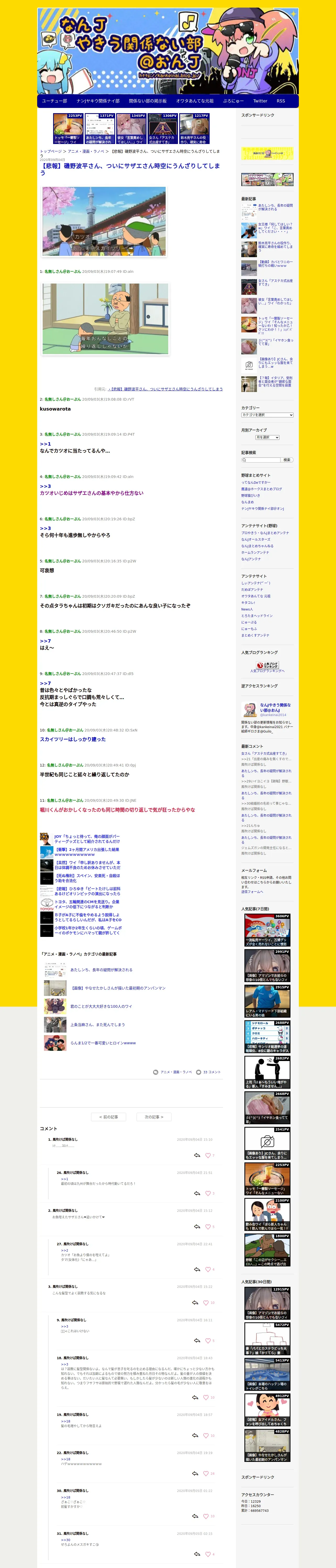Reply arrow on comment 30
The image size is (336, 1568).
point(195,1516)
